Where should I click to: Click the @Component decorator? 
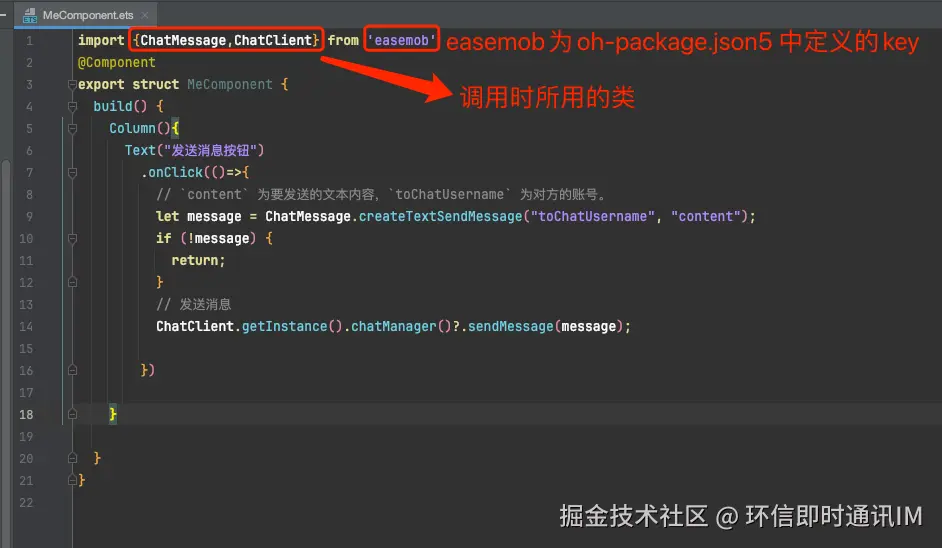pos(117,62)
